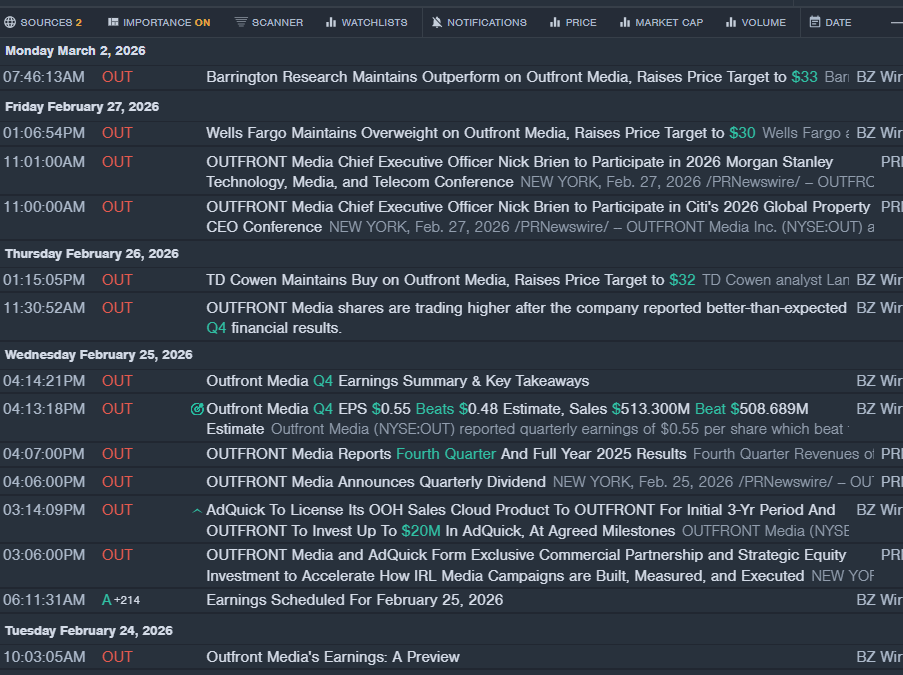Click OUT ticker on 04:14:21PM row

[117, 381]
